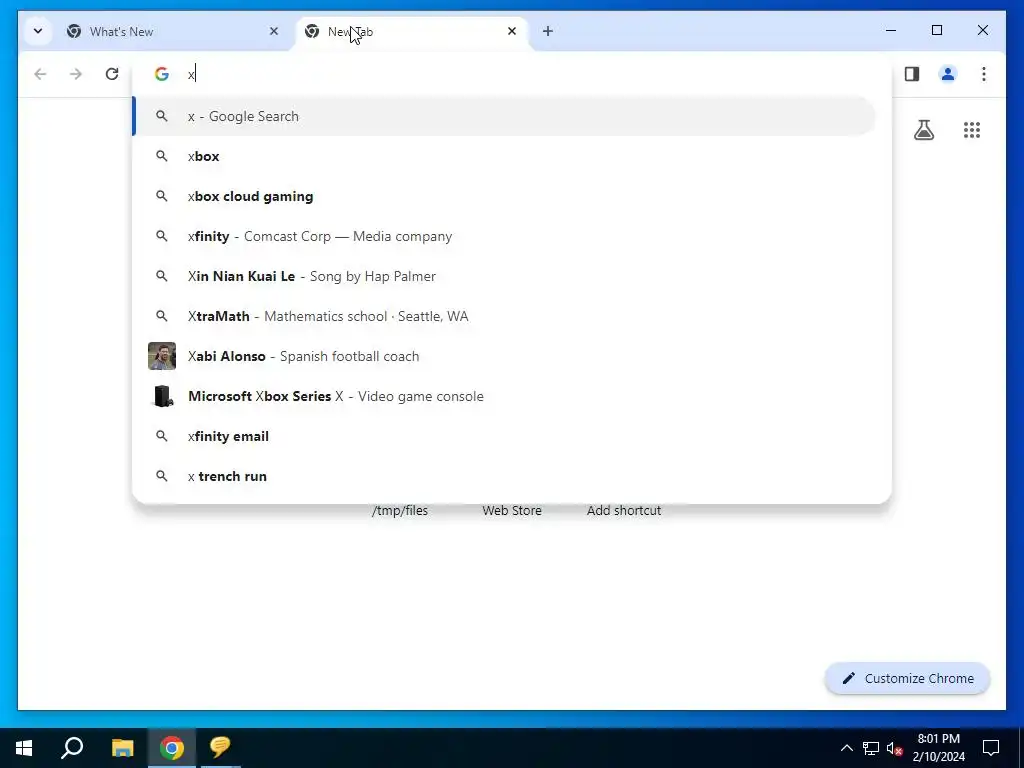Viewport: 1024px width, 768px height.
Task: Open the Chrome tab search dropdown
Action: tap(38, 31)
